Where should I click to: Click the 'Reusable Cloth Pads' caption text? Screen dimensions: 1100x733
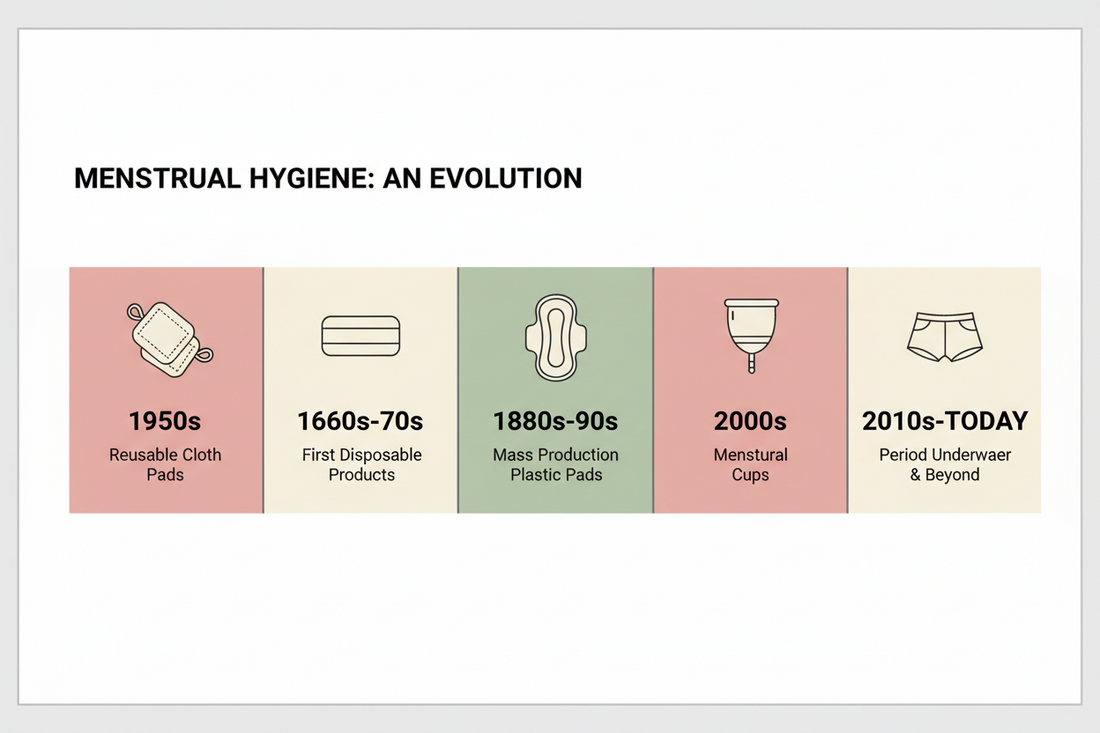click(165, 464)
